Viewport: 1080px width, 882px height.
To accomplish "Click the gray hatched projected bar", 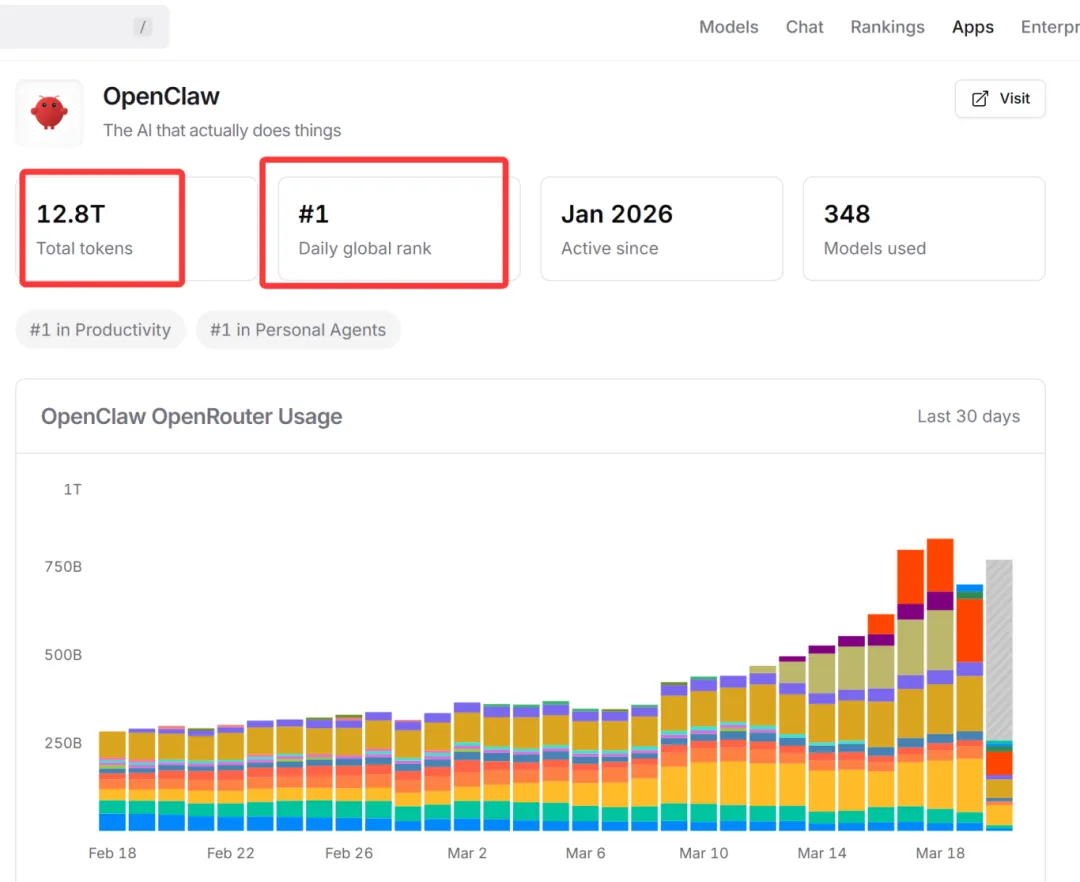I will point(999,649).
